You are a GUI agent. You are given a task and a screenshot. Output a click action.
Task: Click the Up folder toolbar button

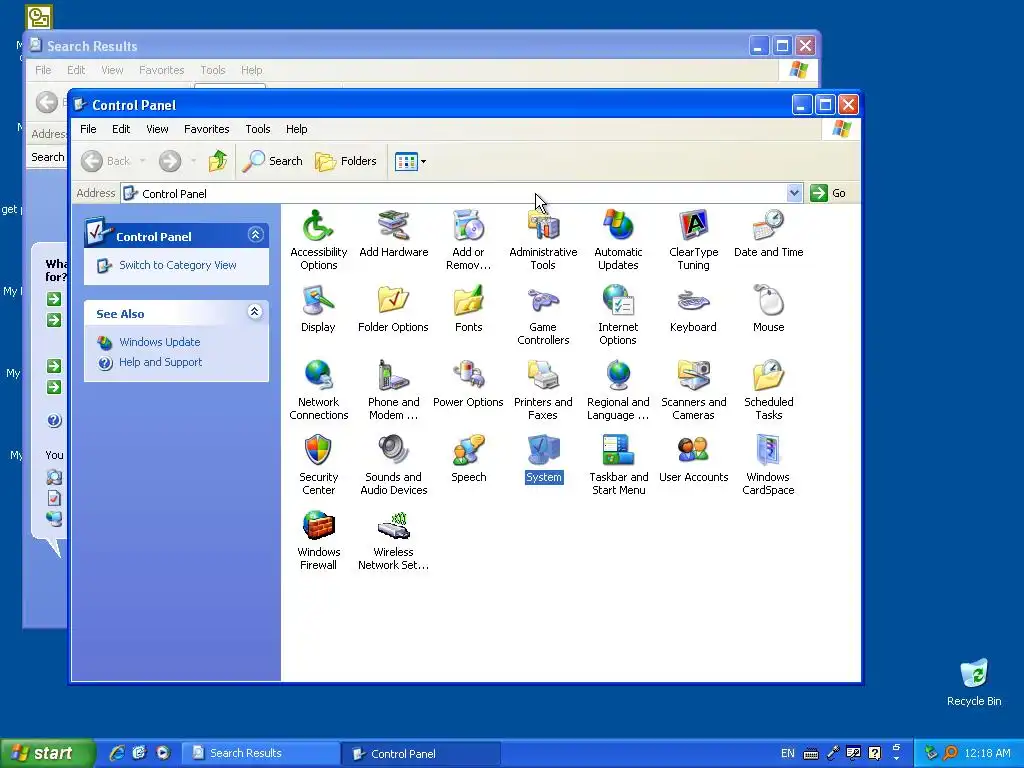pyautogui.click(x=218, y=161)
